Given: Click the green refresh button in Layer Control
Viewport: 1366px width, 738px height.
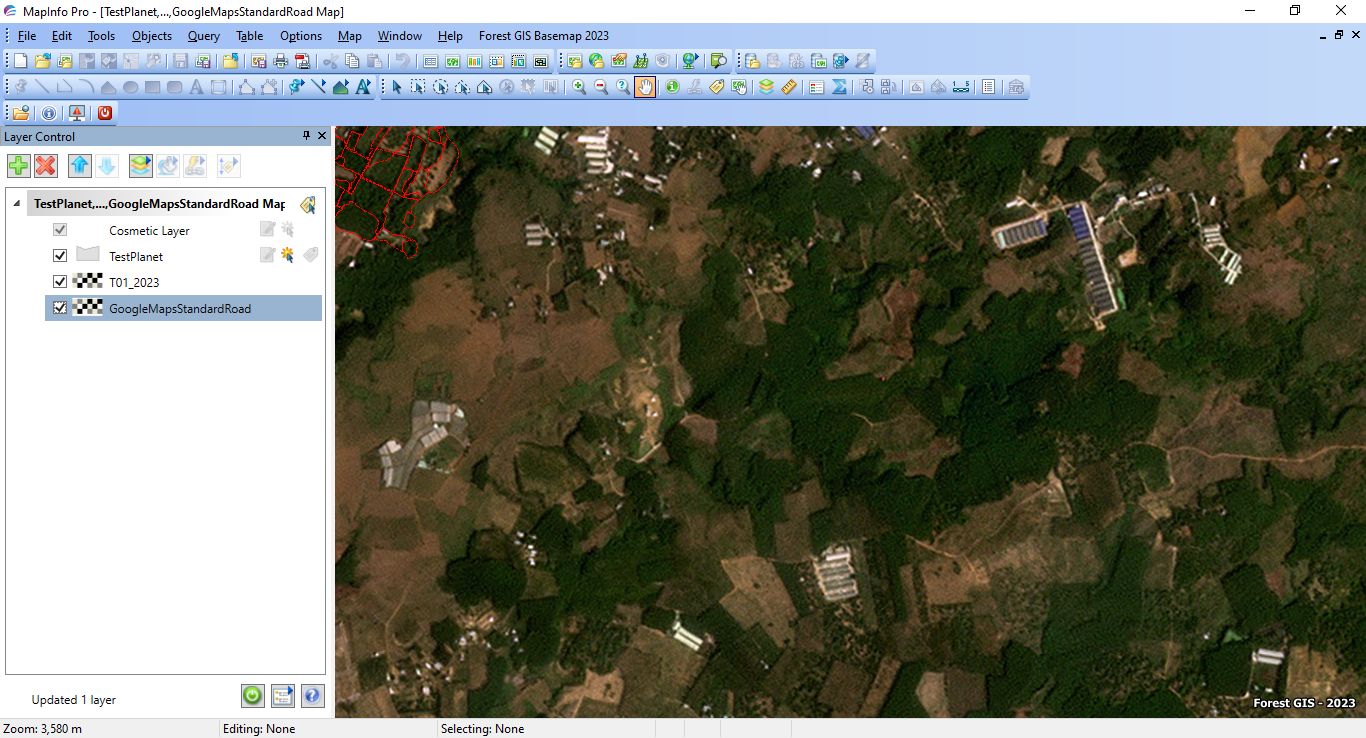Looking at the screenshot, I should 252,695.
